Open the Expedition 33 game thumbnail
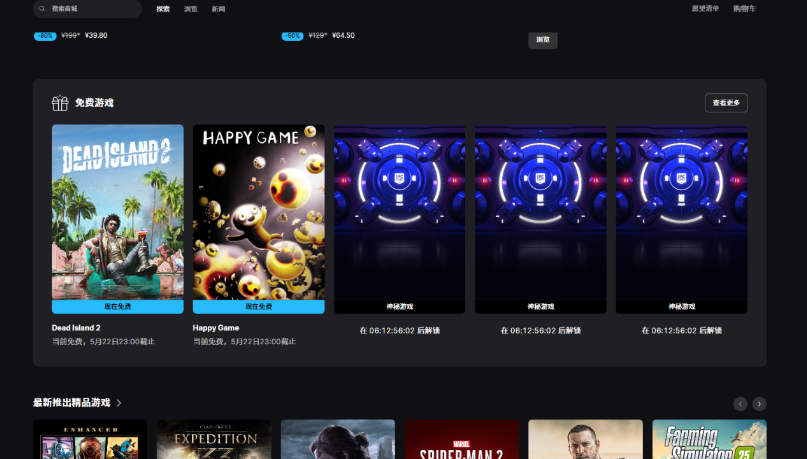The width and height of the screenshot is (807, 459). [214, 439]
